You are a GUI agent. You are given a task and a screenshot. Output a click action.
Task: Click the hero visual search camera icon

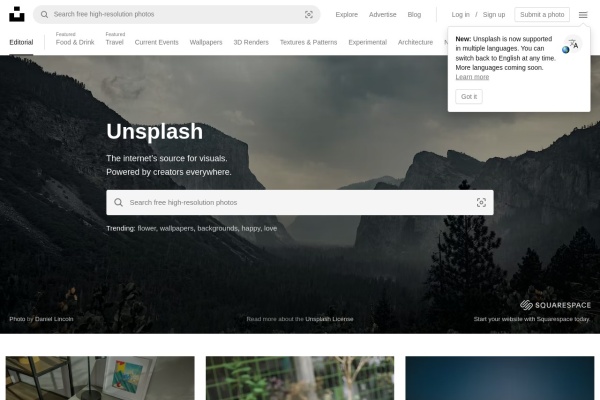481,202
